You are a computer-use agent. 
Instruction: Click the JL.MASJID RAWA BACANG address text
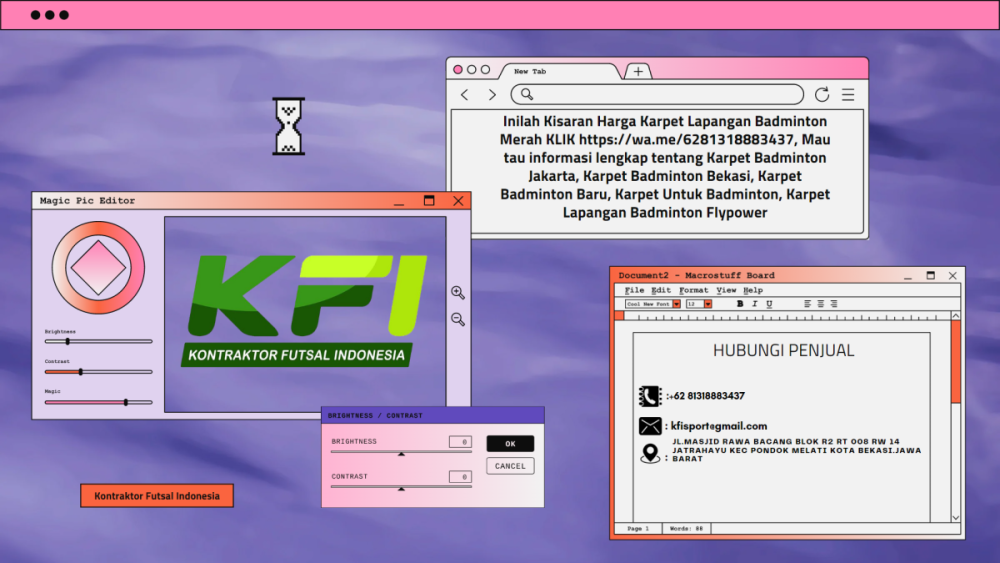[x=797, y=450]
